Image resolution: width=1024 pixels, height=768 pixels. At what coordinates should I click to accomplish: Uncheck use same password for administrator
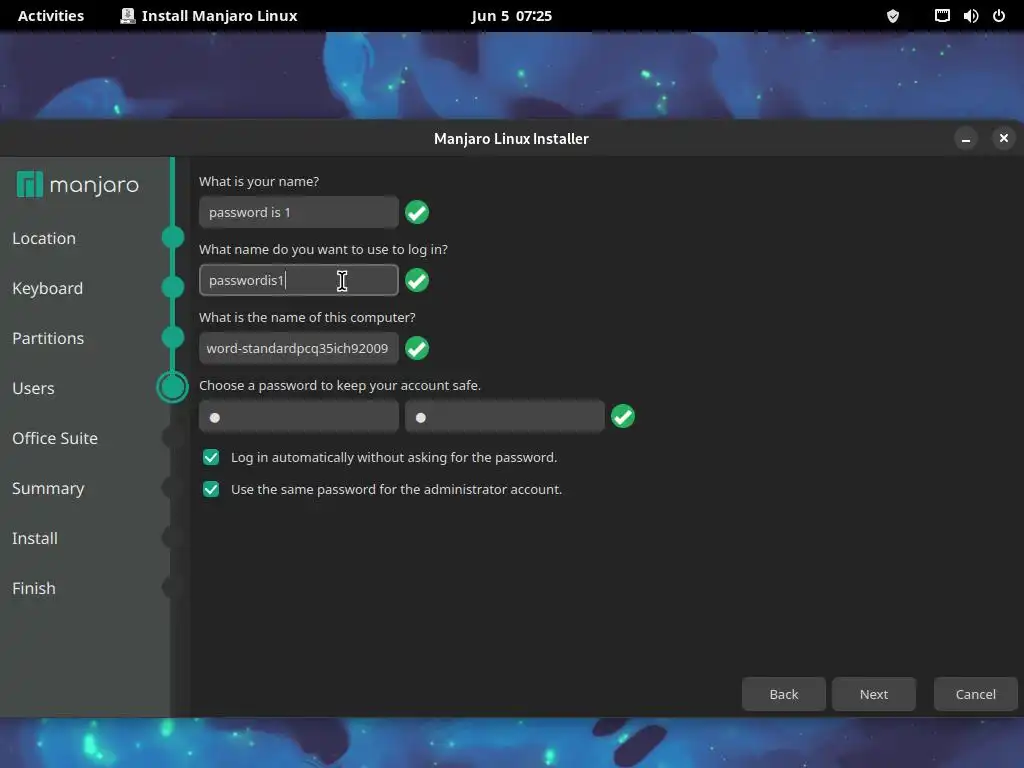pos(211,489)
